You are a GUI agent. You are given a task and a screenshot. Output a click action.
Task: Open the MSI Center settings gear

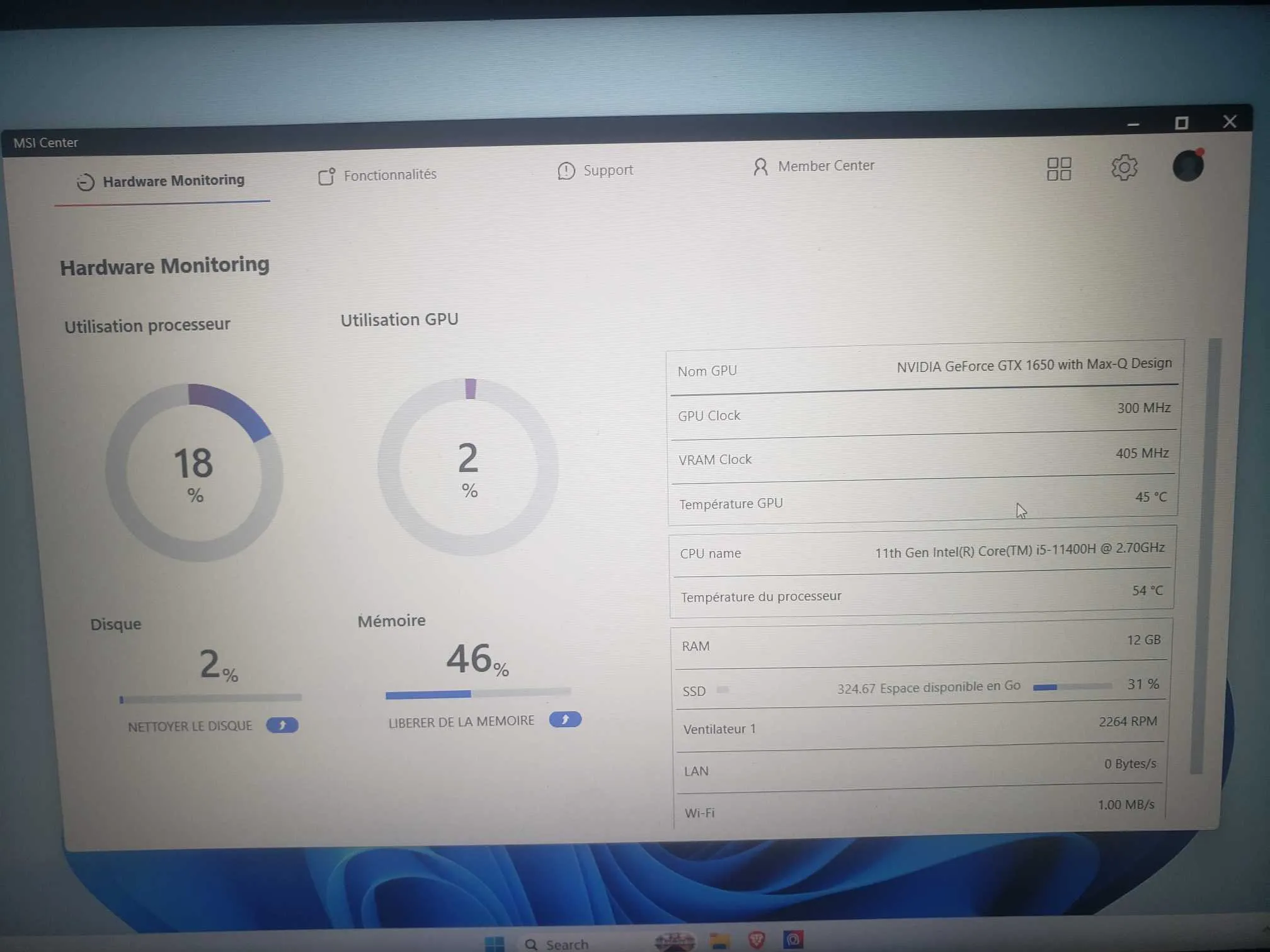coord(1124,167)
